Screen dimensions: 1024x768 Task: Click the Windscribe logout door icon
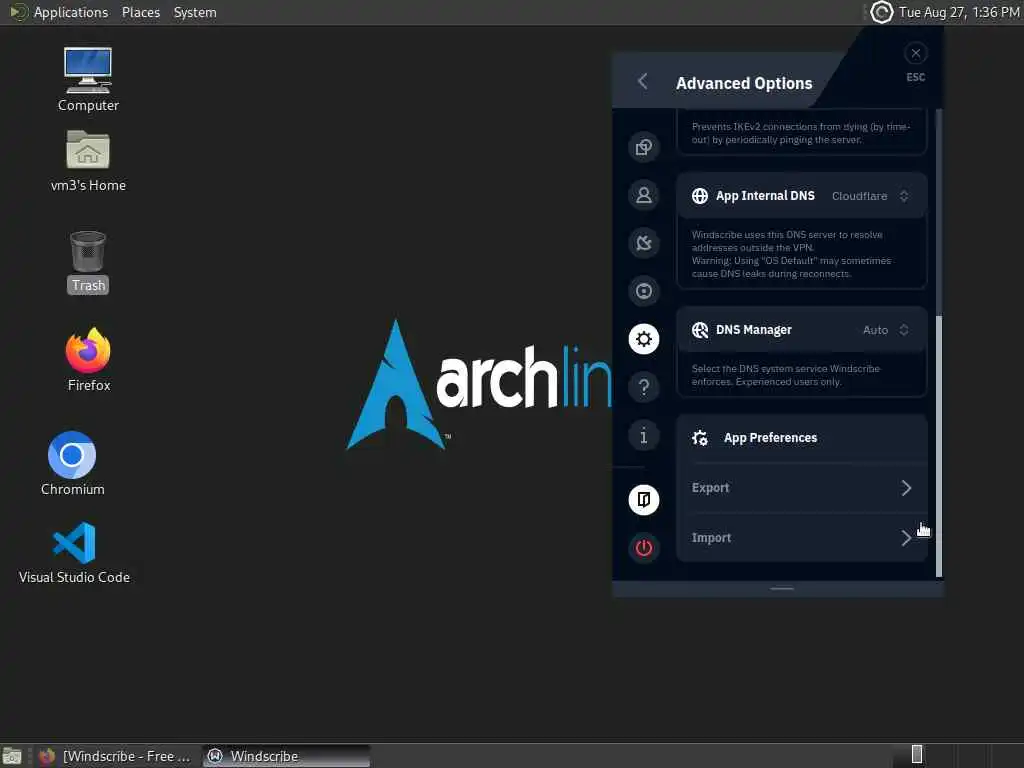click(x=643, y=500)
